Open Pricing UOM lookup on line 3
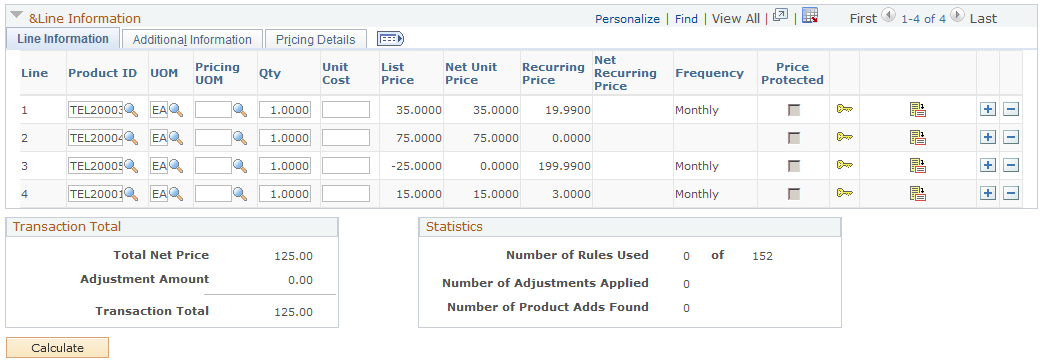Viewport: 1042px width, 362px height. coord(239,166)
